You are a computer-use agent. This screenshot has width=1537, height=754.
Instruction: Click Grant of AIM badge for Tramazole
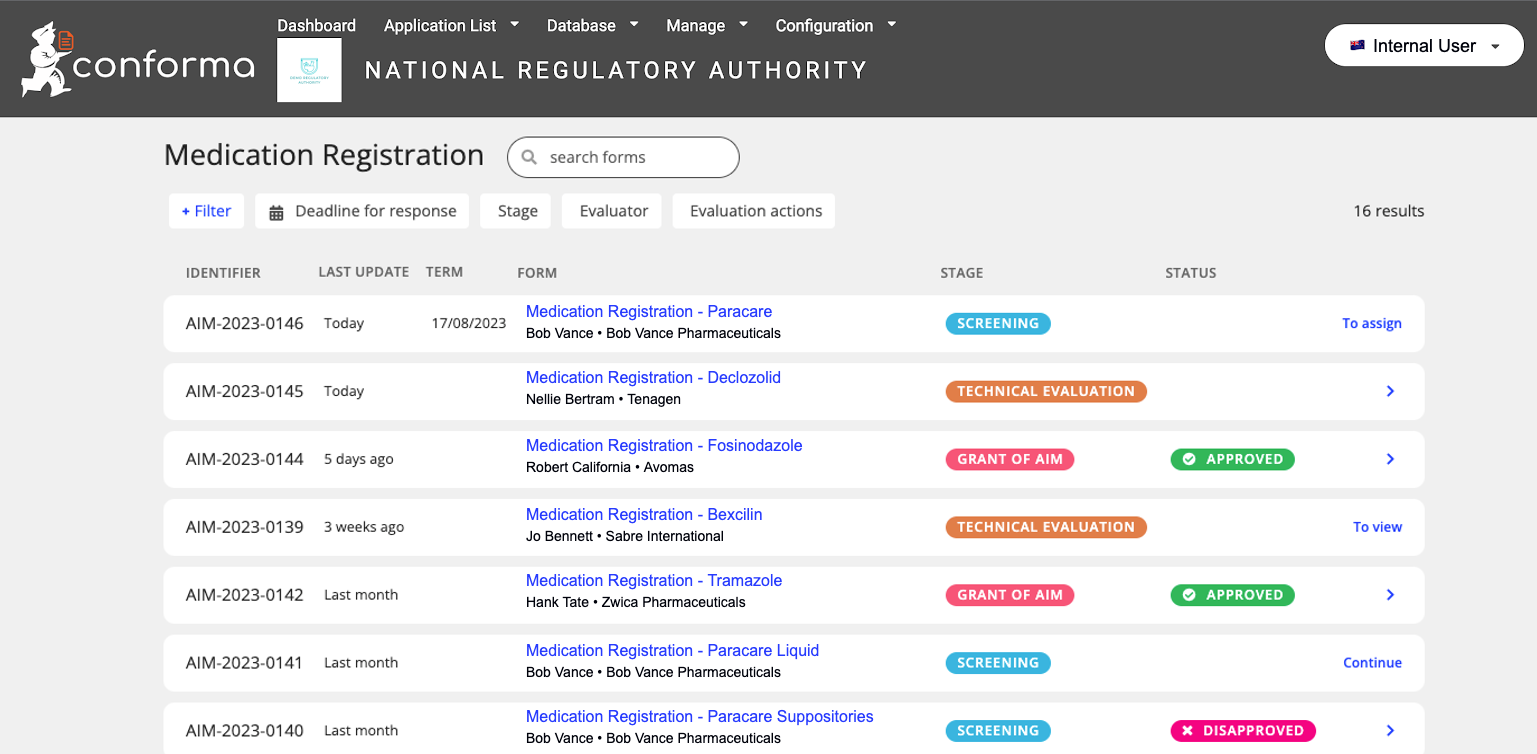[x=1010, y=595]
